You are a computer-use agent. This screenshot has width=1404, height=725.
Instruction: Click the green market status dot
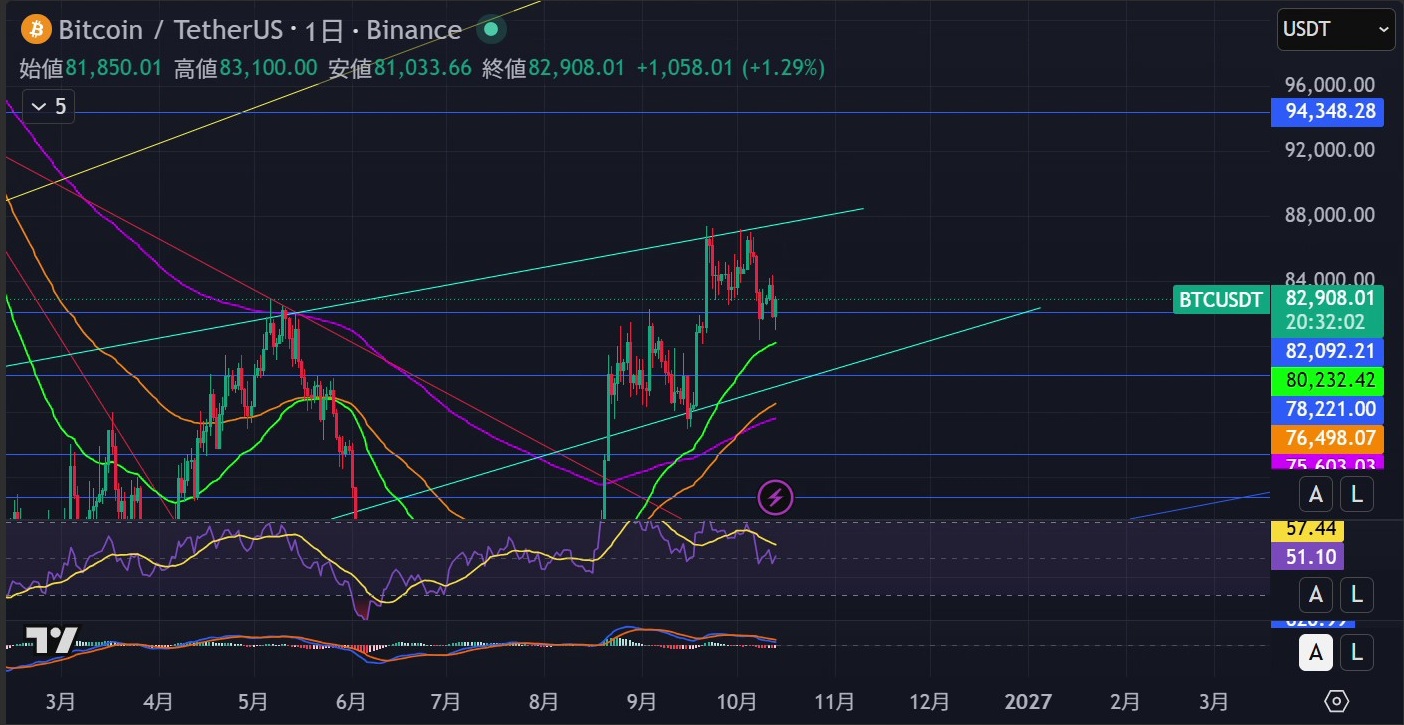[490, 30]
